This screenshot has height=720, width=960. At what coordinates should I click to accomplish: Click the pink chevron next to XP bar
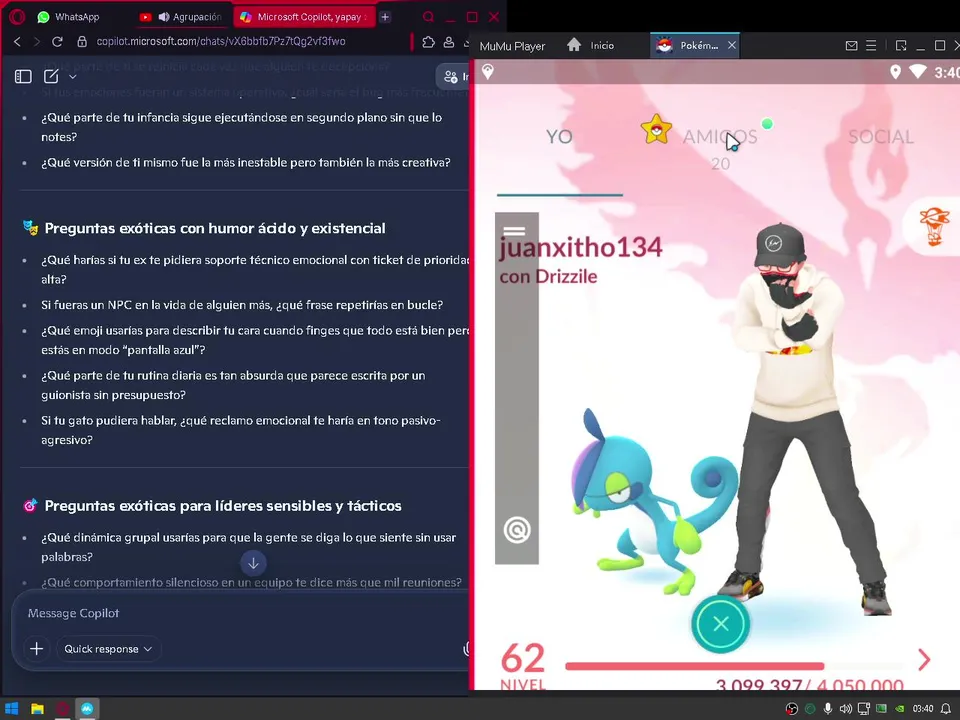point(924,659)
